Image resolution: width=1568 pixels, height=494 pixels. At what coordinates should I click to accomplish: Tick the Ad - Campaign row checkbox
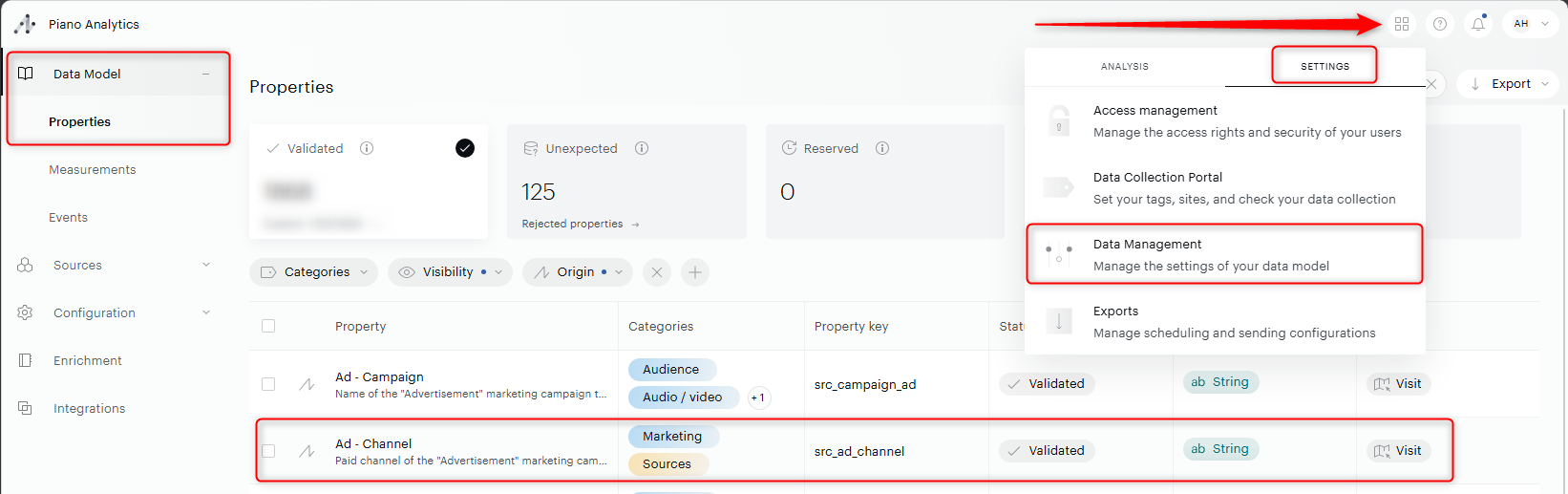(268, 384)
